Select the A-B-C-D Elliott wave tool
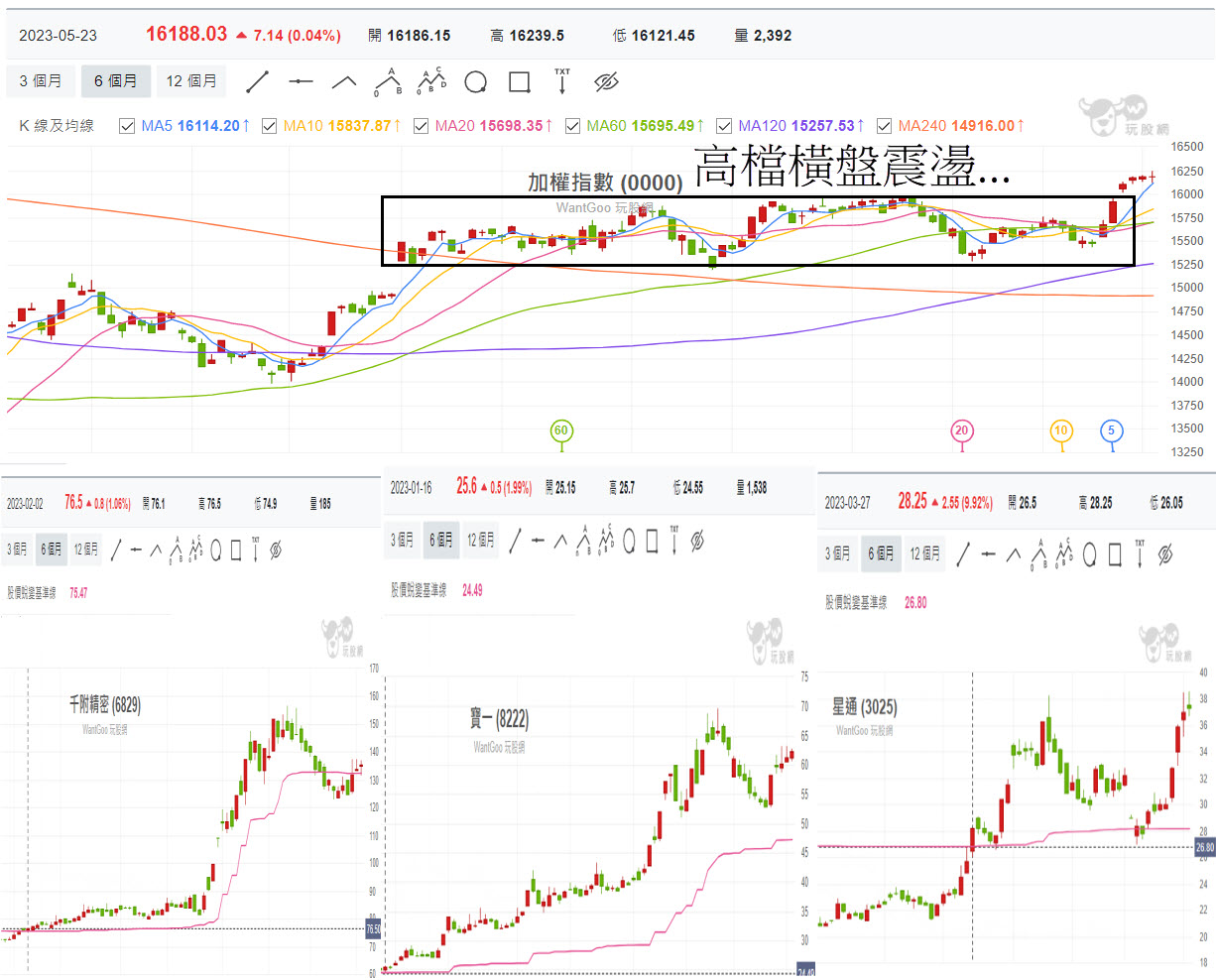The width and height of the screenshot is (1216, 980). coord(431,81)
